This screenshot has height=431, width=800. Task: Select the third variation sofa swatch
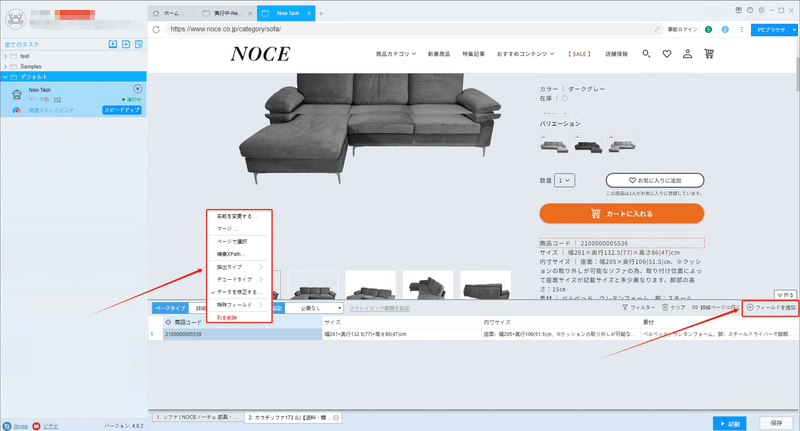[x=621, y=147]
